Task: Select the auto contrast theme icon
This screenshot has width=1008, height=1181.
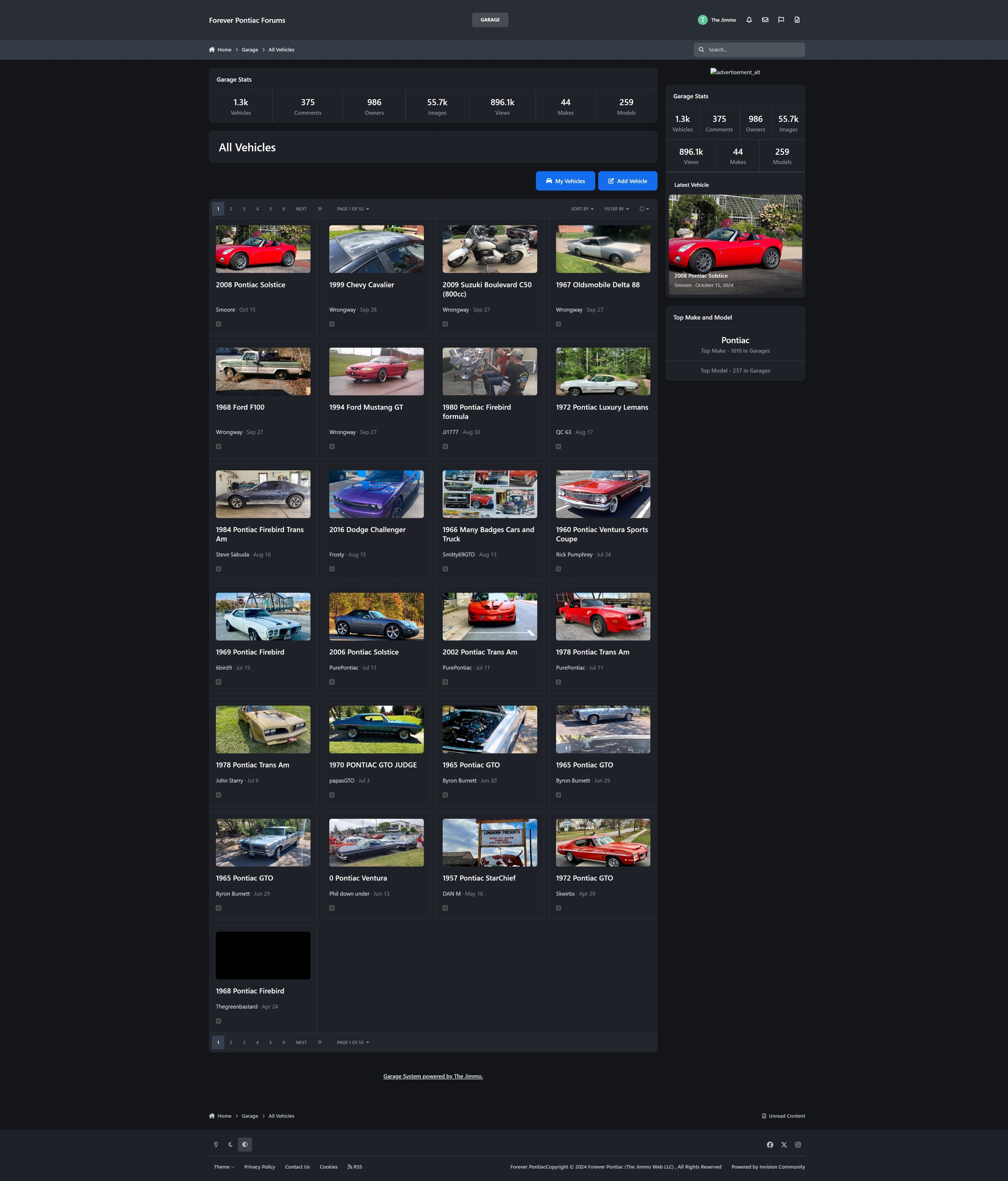Action: (244, 1144)
